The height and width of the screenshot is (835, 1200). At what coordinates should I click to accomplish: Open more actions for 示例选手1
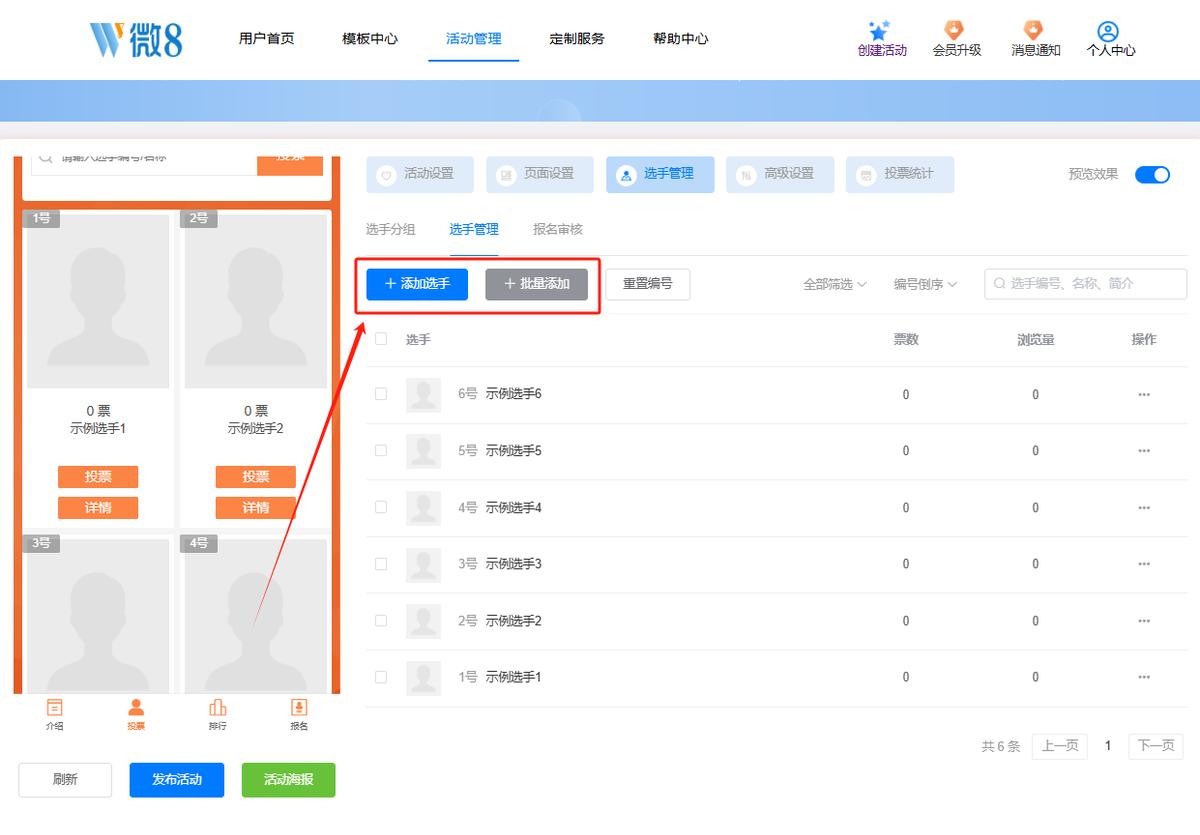1144,677
